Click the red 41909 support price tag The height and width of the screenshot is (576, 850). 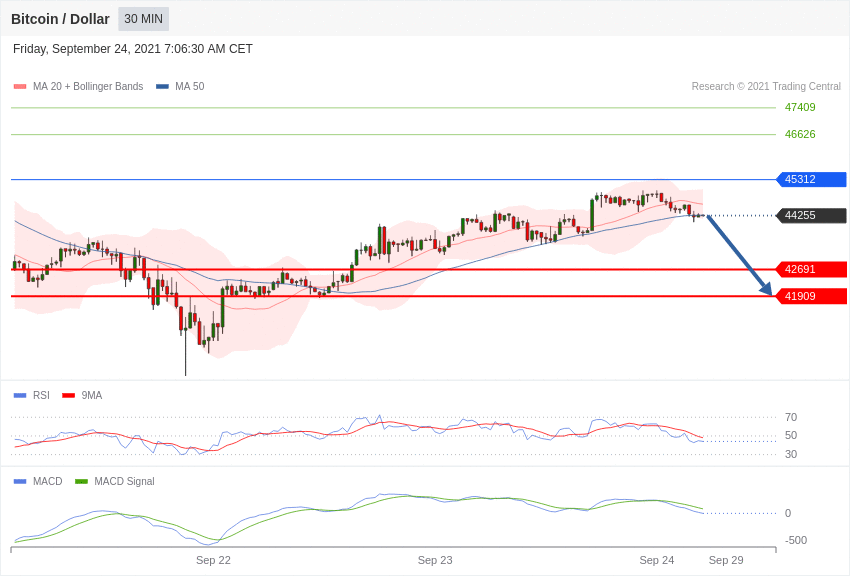[x=811, y=296]
